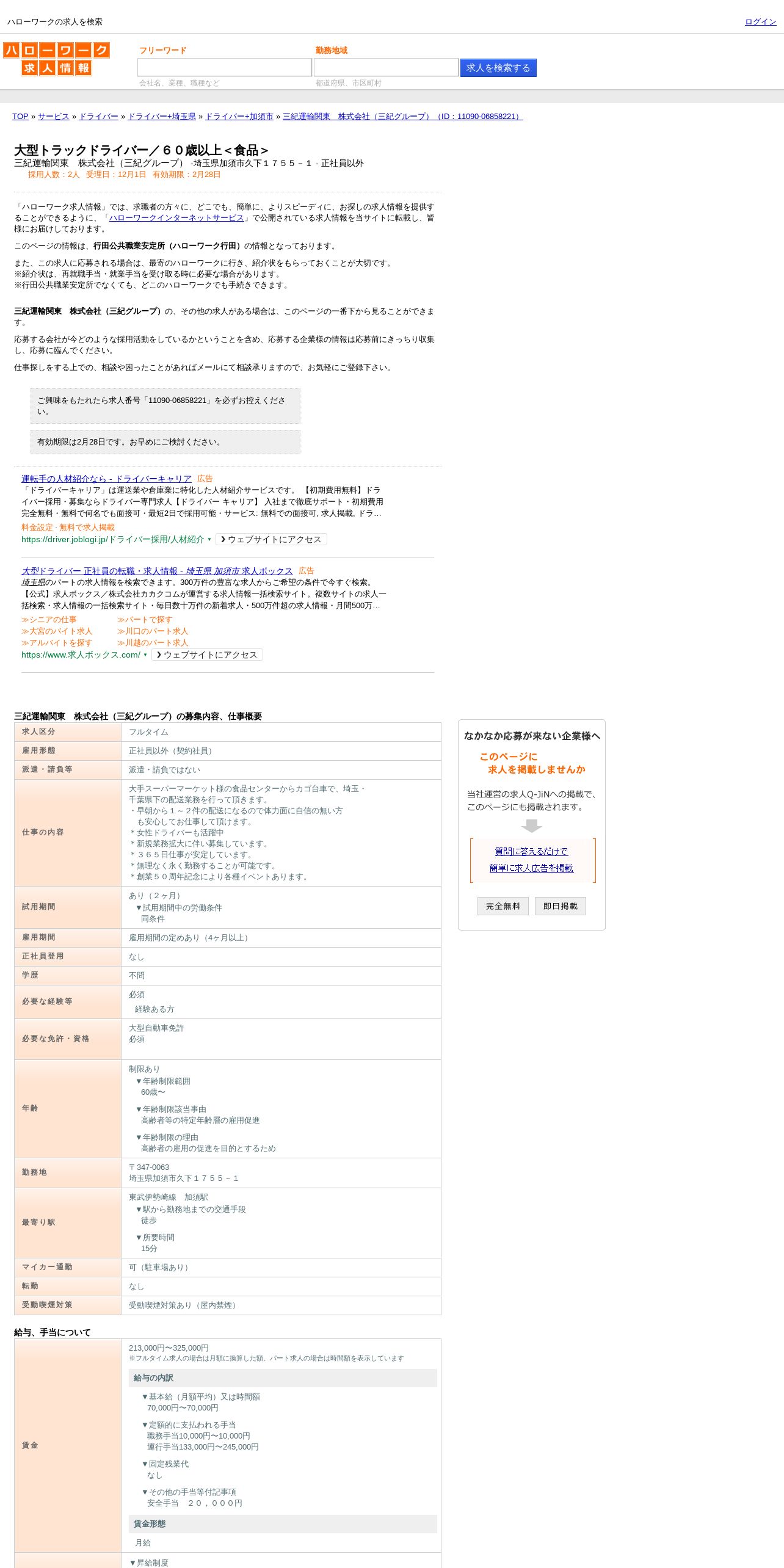Click the ログイン link
The image size is (784, 1568).
click(x=760, y=22)
